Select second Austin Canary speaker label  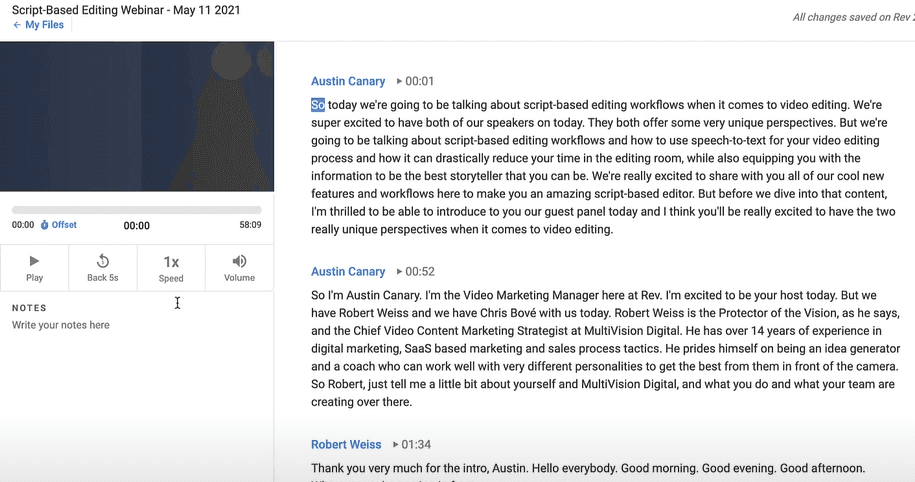pyautogui.click(x=348, y=271)
